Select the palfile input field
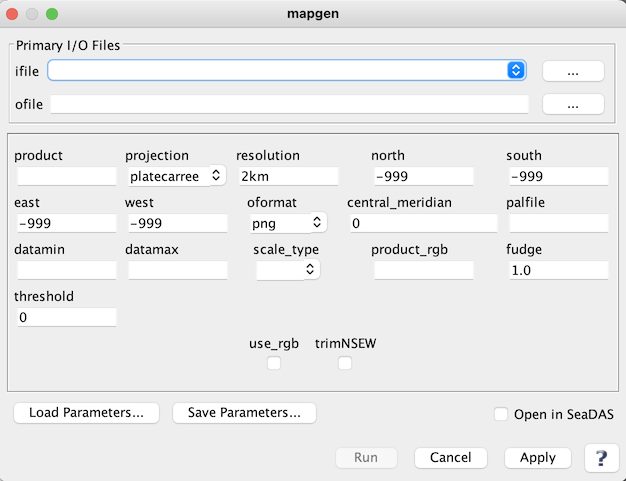626x481 pixels. [x=558, y=222]
